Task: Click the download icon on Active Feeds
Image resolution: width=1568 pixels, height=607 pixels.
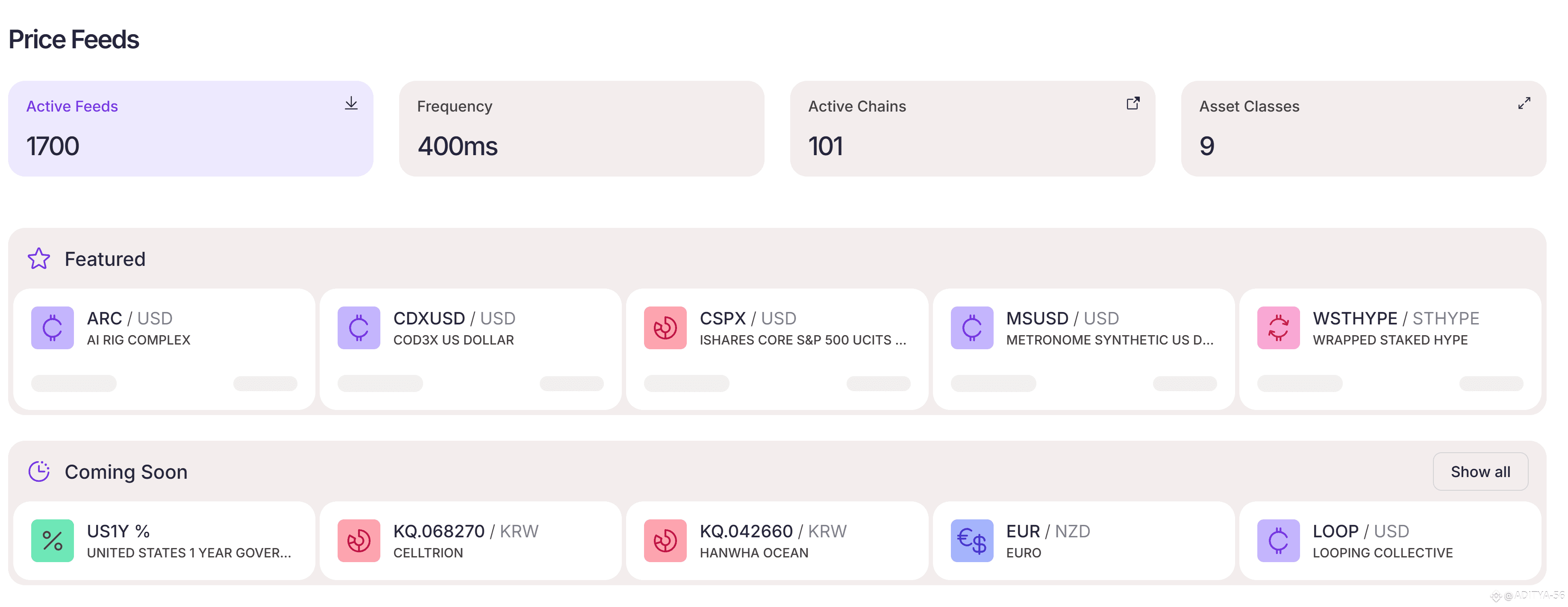Action: tap(351, 103)
